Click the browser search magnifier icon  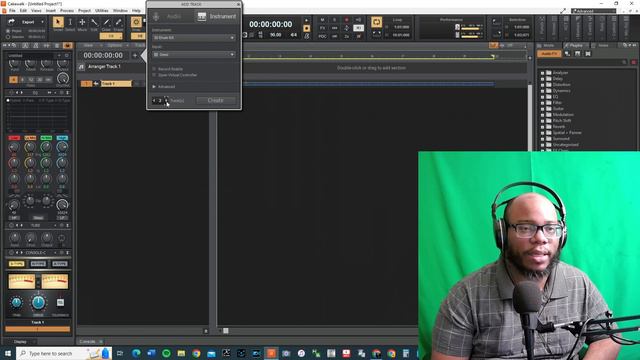pos(624,62)
